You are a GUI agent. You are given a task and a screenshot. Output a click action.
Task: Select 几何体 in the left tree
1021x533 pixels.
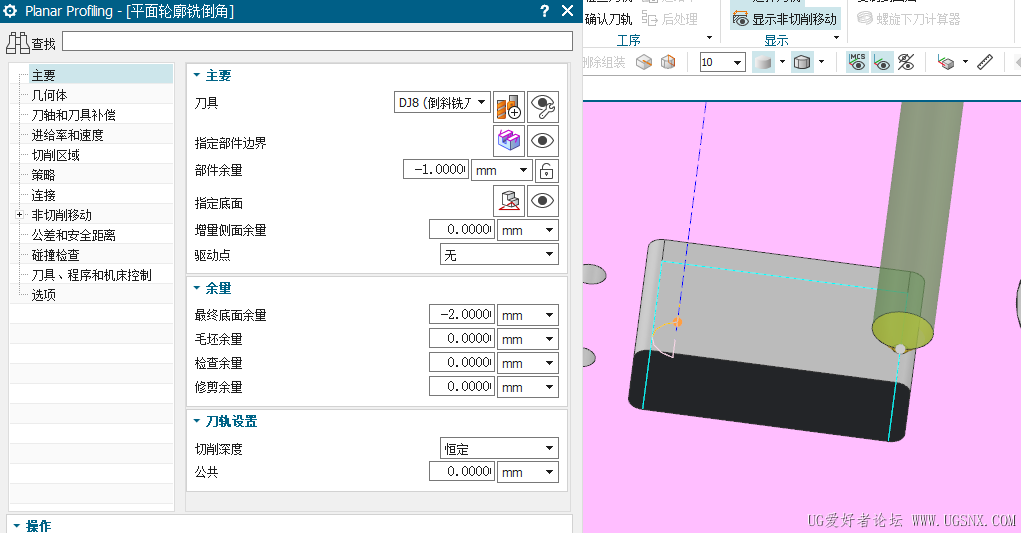tap(49, 95)
